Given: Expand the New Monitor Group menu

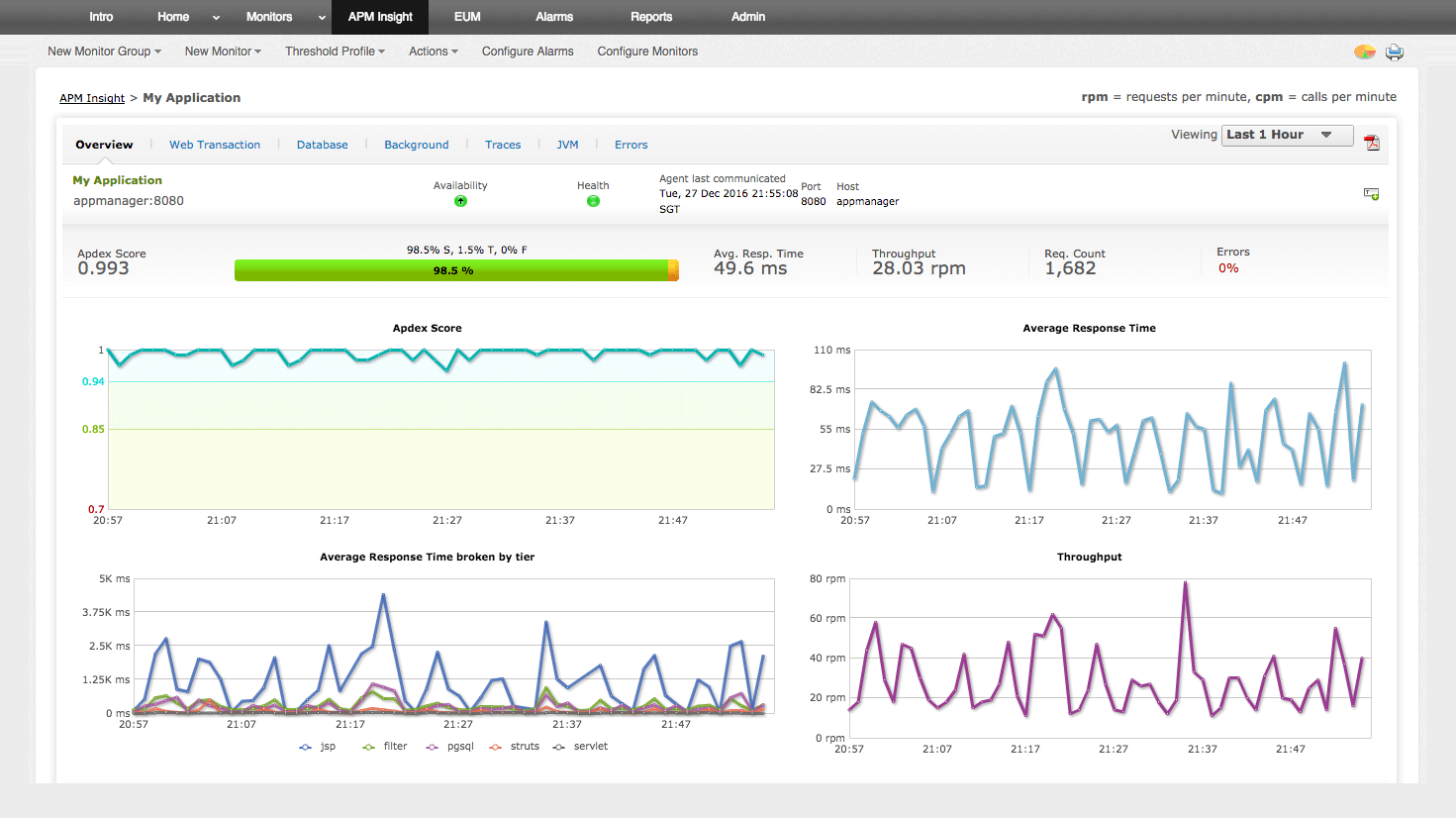Looking at the screenshot, I should click(x=103, y=51).
